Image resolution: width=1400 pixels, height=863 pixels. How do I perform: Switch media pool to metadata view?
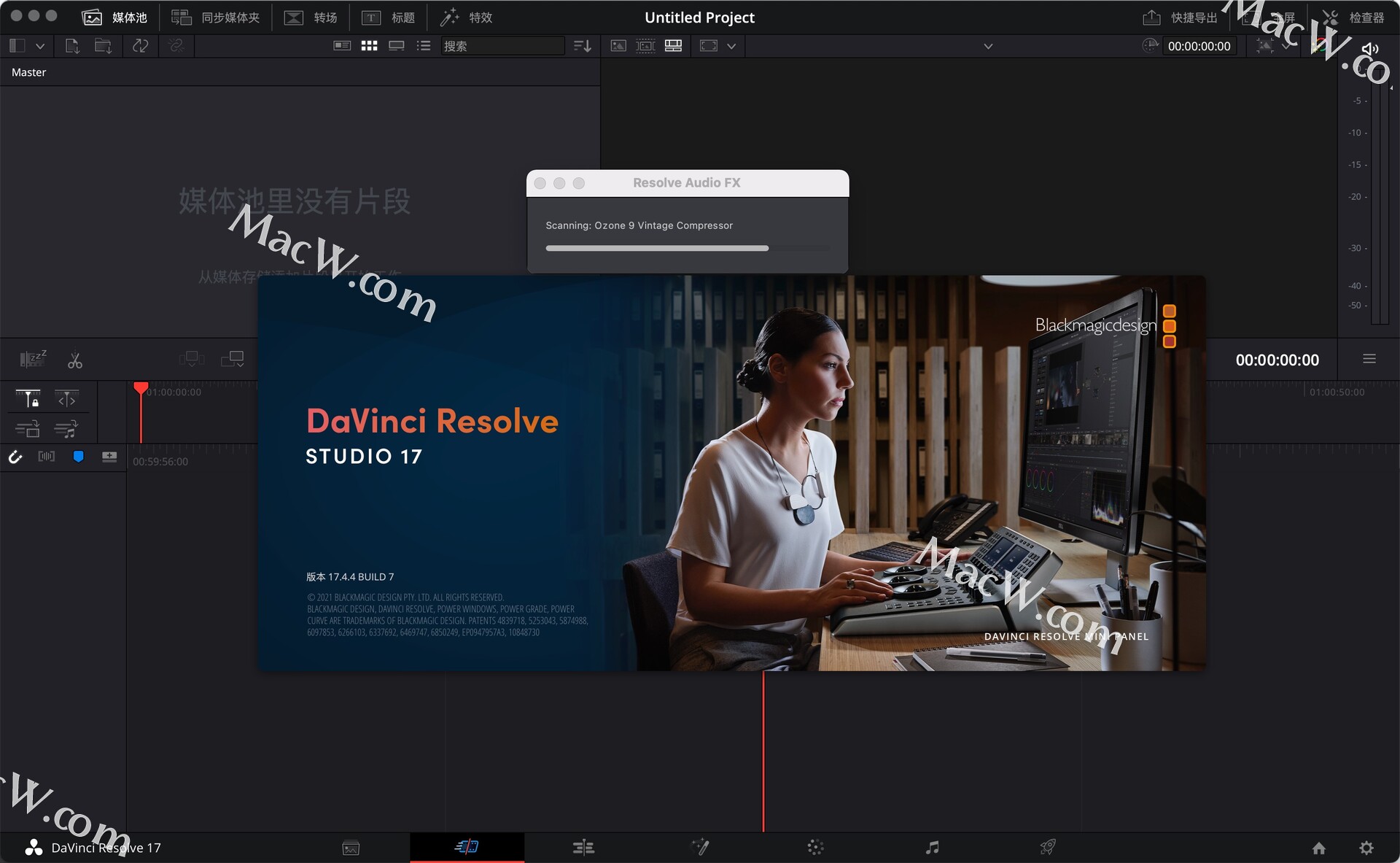click(341, 46)
